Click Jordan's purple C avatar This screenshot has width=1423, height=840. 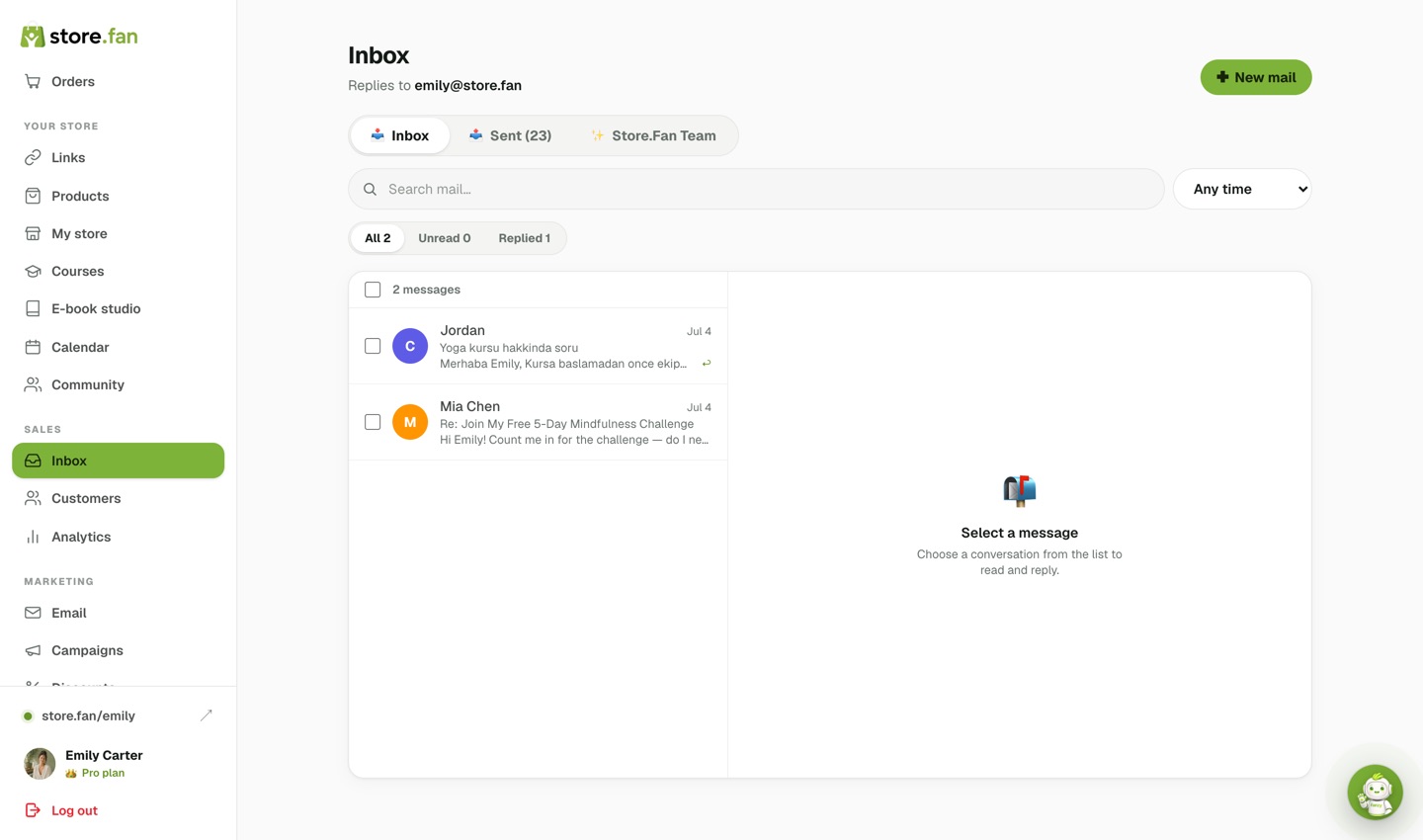click(410, 346)
